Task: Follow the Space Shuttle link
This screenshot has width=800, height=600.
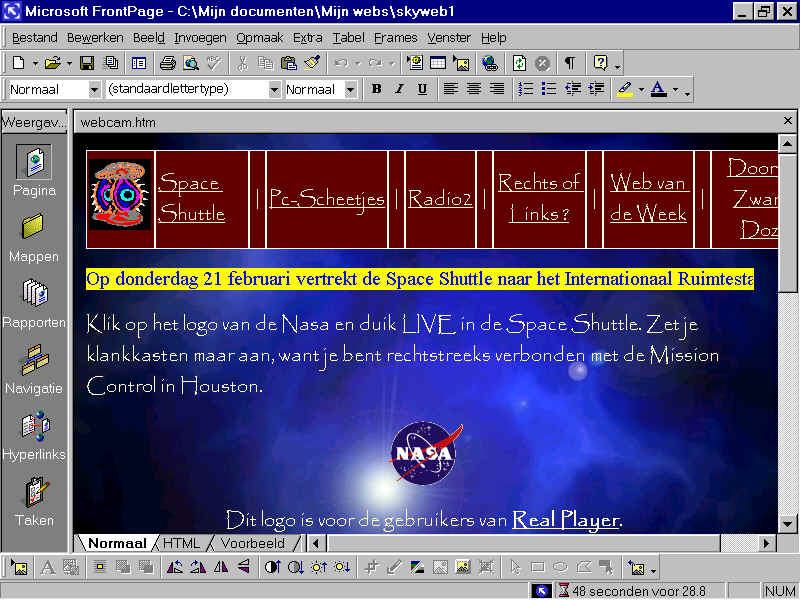Action: click(191, 198)
